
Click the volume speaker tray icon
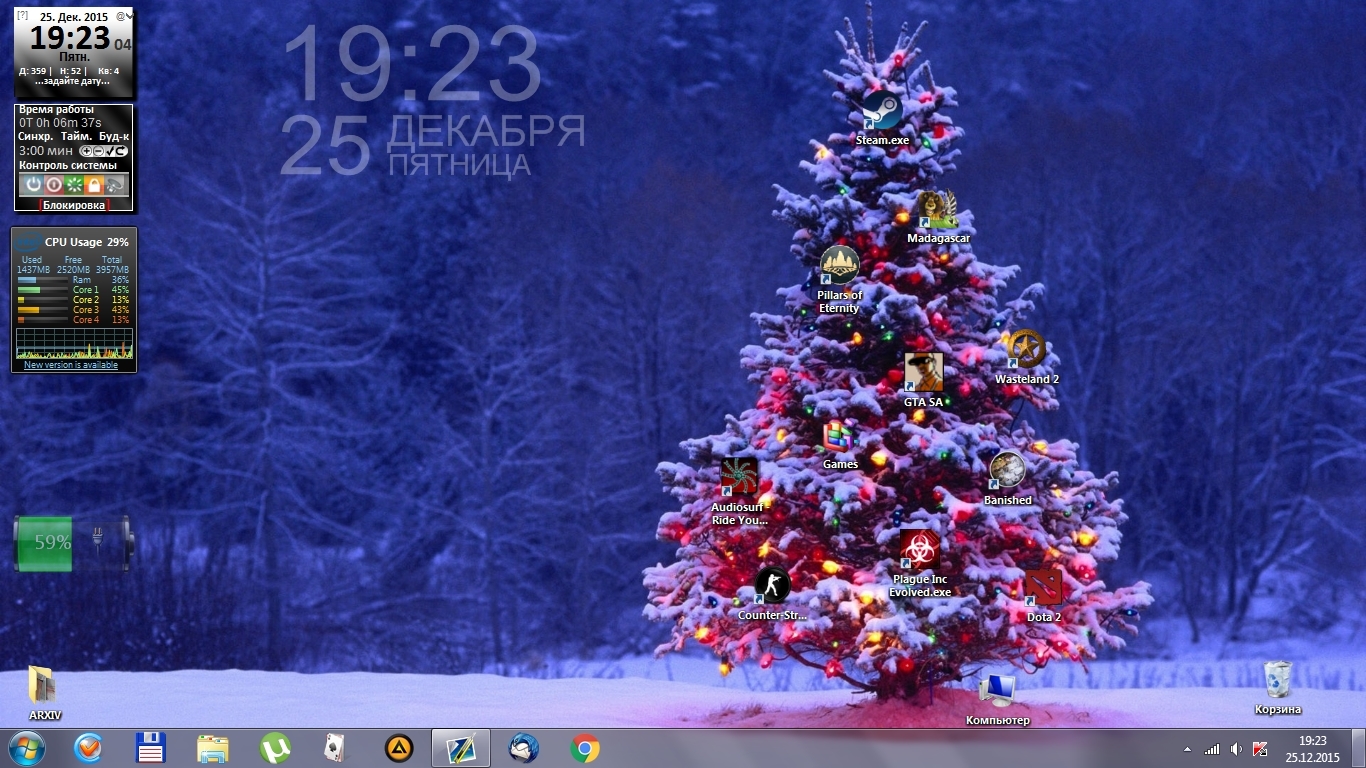1236,749
